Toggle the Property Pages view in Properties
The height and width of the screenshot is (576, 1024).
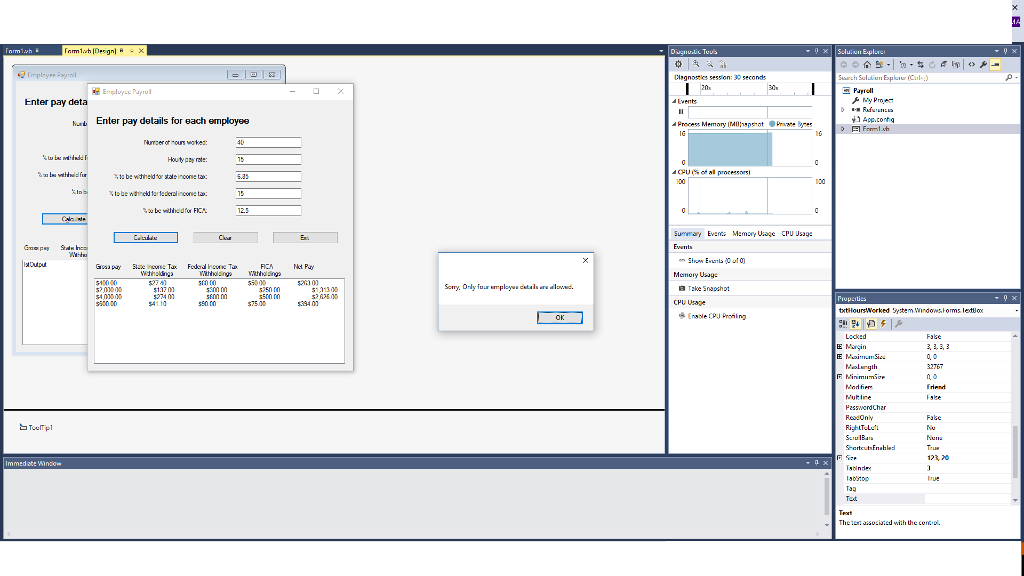click(900, 322)
